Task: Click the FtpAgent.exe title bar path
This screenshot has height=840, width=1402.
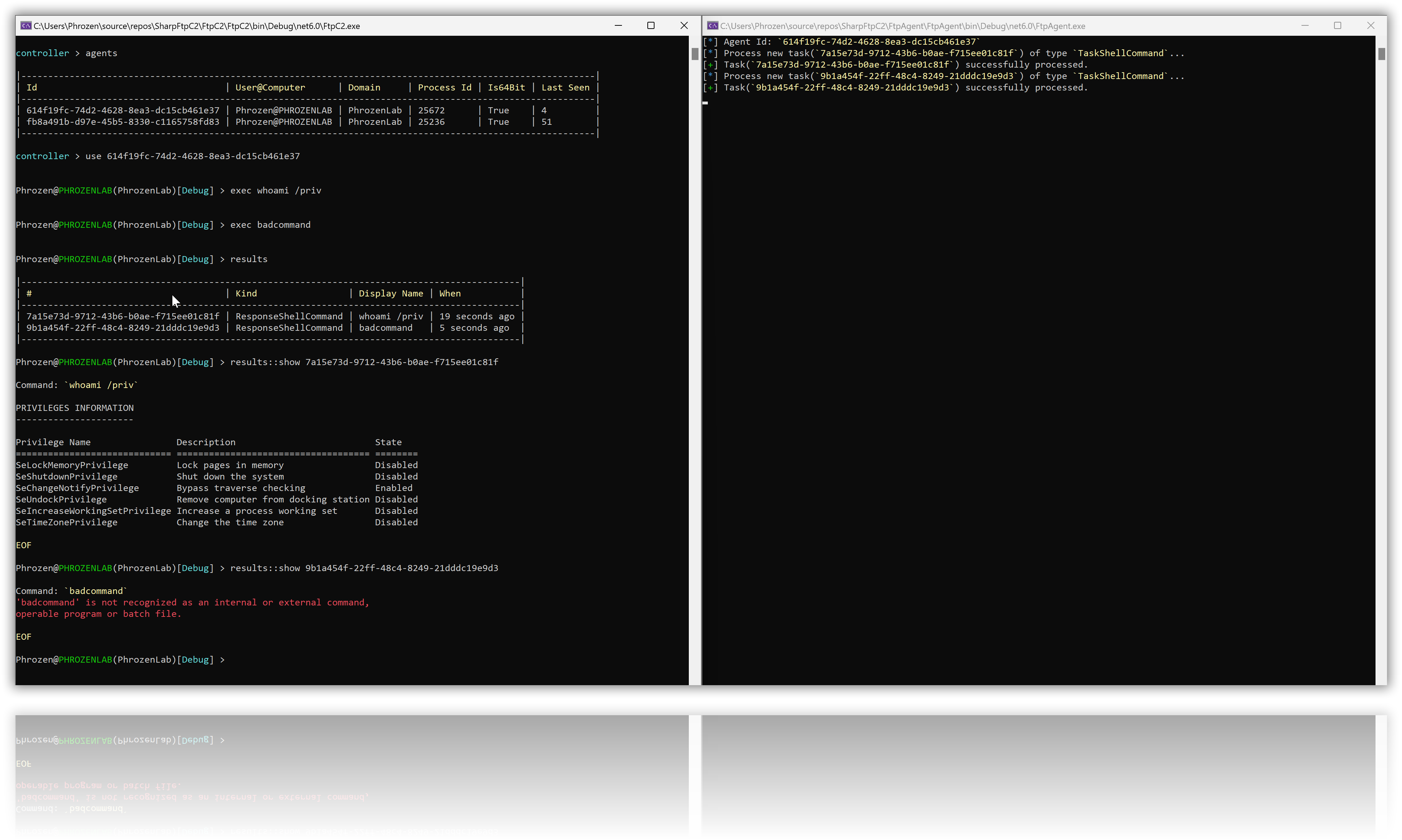Action: pyautogui.click(x=902, y=26)
